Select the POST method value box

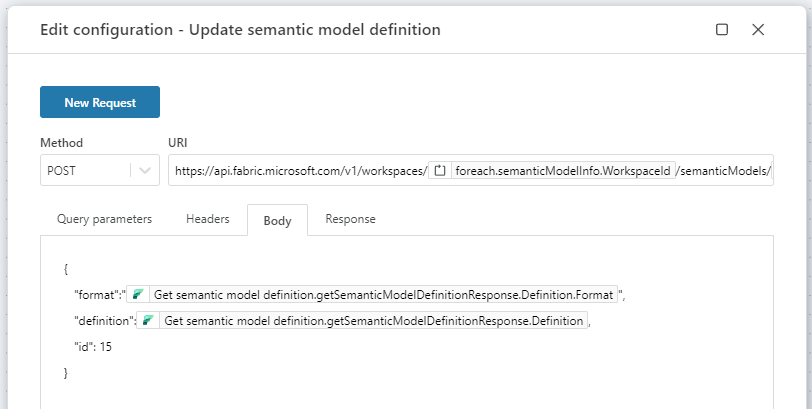coord(84,171)
